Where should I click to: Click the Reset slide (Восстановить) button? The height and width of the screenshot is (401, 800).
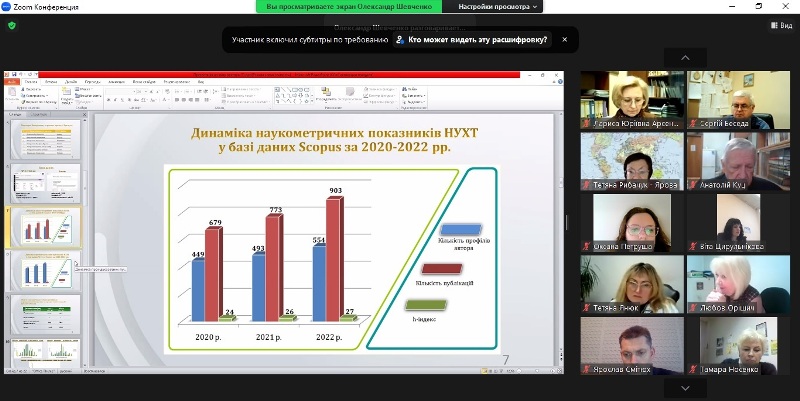coord(87,95)
